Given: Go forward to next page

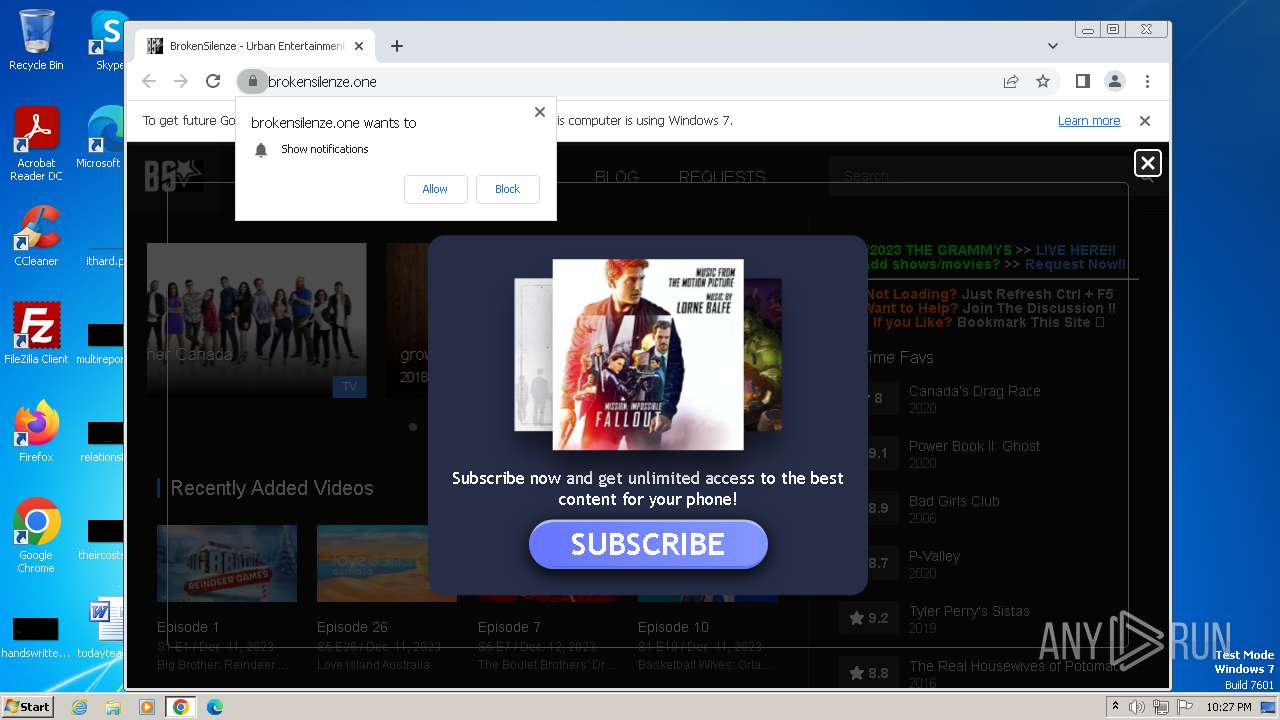Looking at the screenshot, I should [181, 81].
